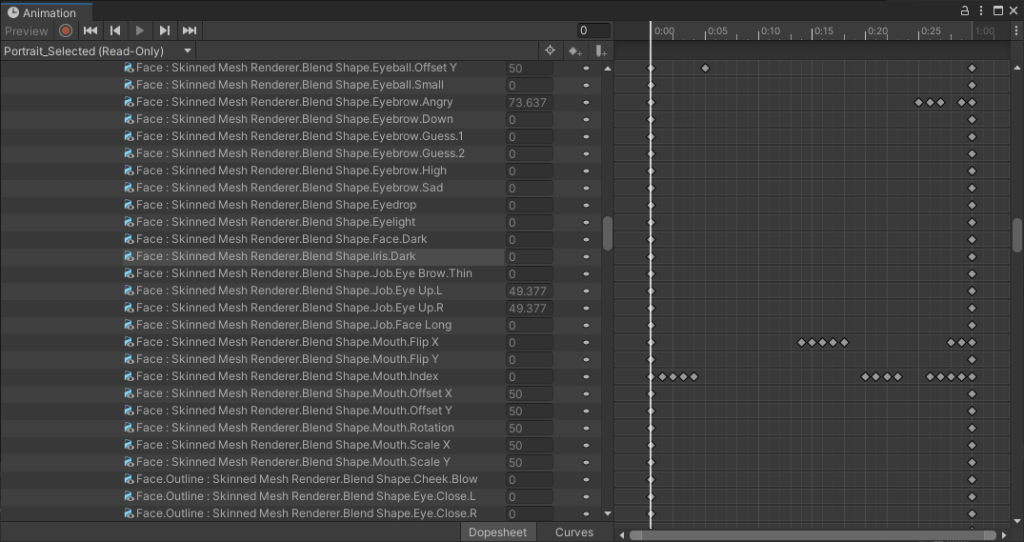Screen dimensions: 1024x542
Task: Click the horizontal timeline scrollbar
Action: tap(812, 534)
